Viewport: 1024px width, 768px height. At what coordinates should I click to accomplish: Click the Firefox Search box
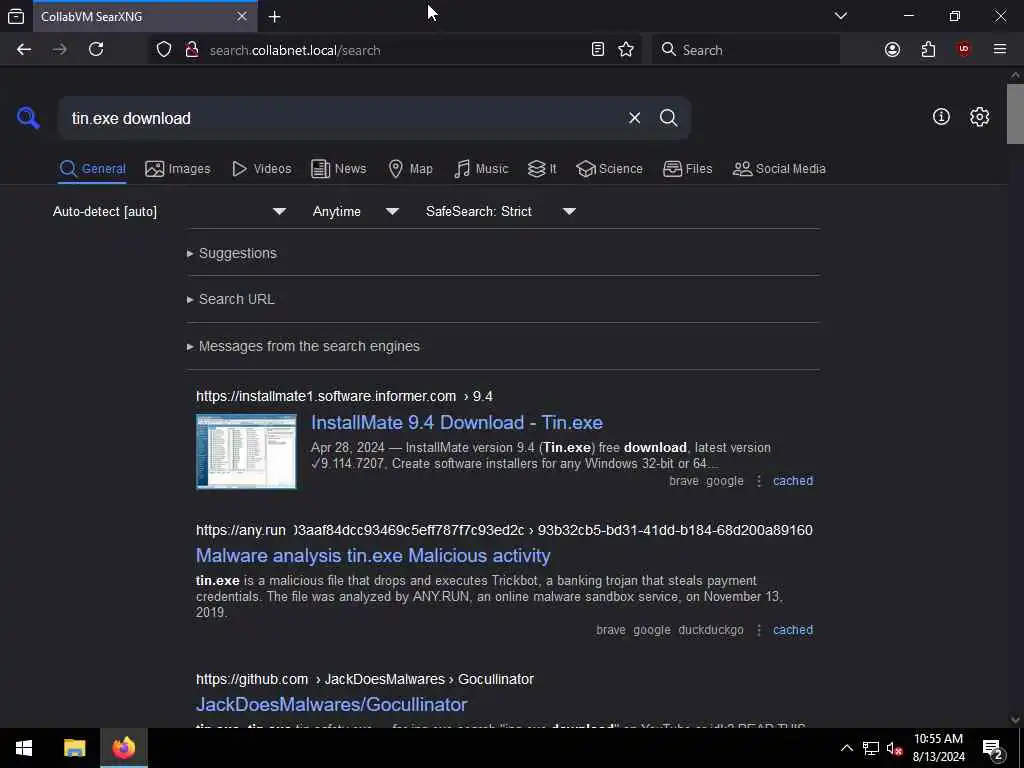tap(746, 50)
